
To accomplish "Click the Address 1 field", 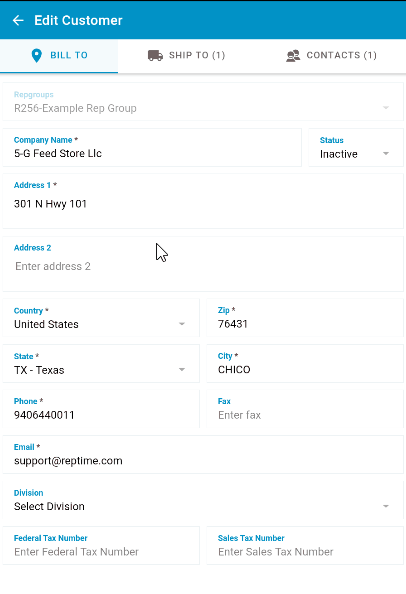I will tap(203, 201).
